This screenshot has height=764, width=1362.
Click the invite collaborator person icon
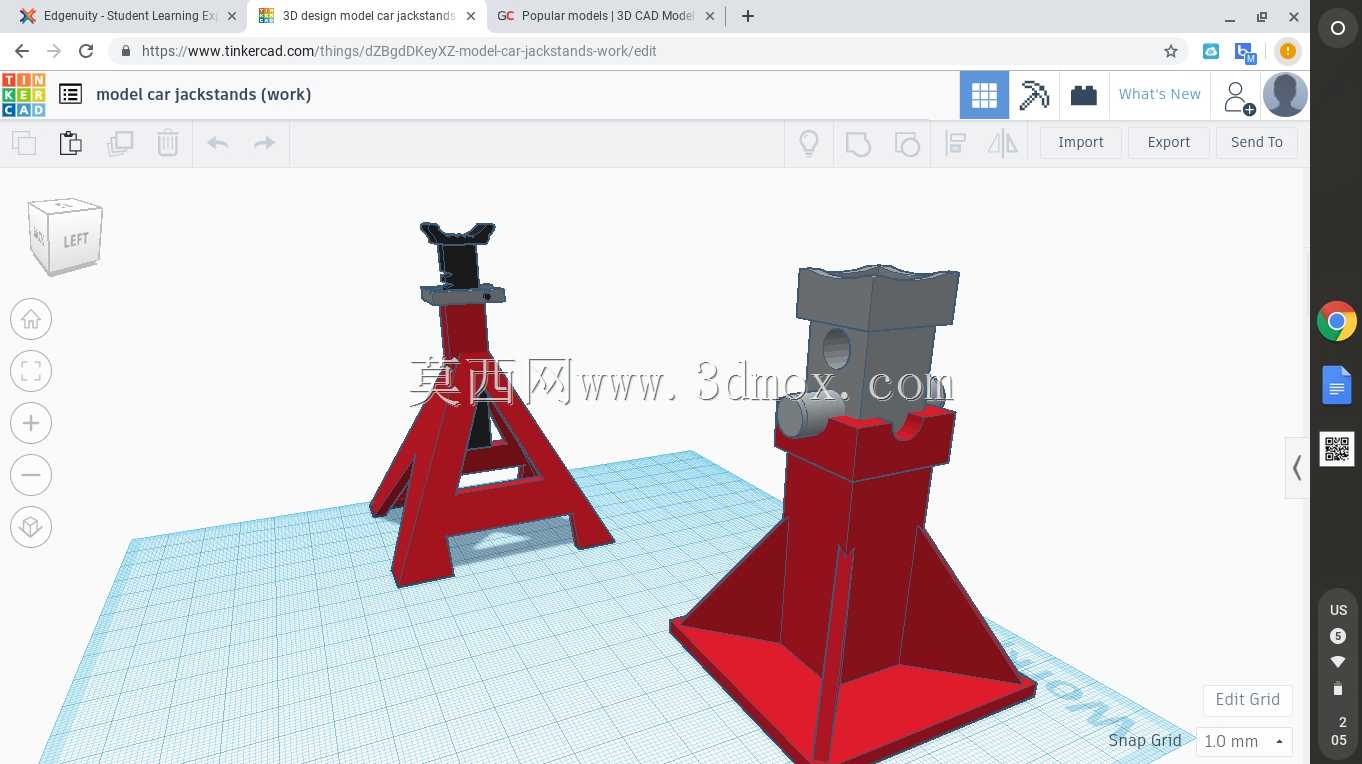[x=1238, y=97]
